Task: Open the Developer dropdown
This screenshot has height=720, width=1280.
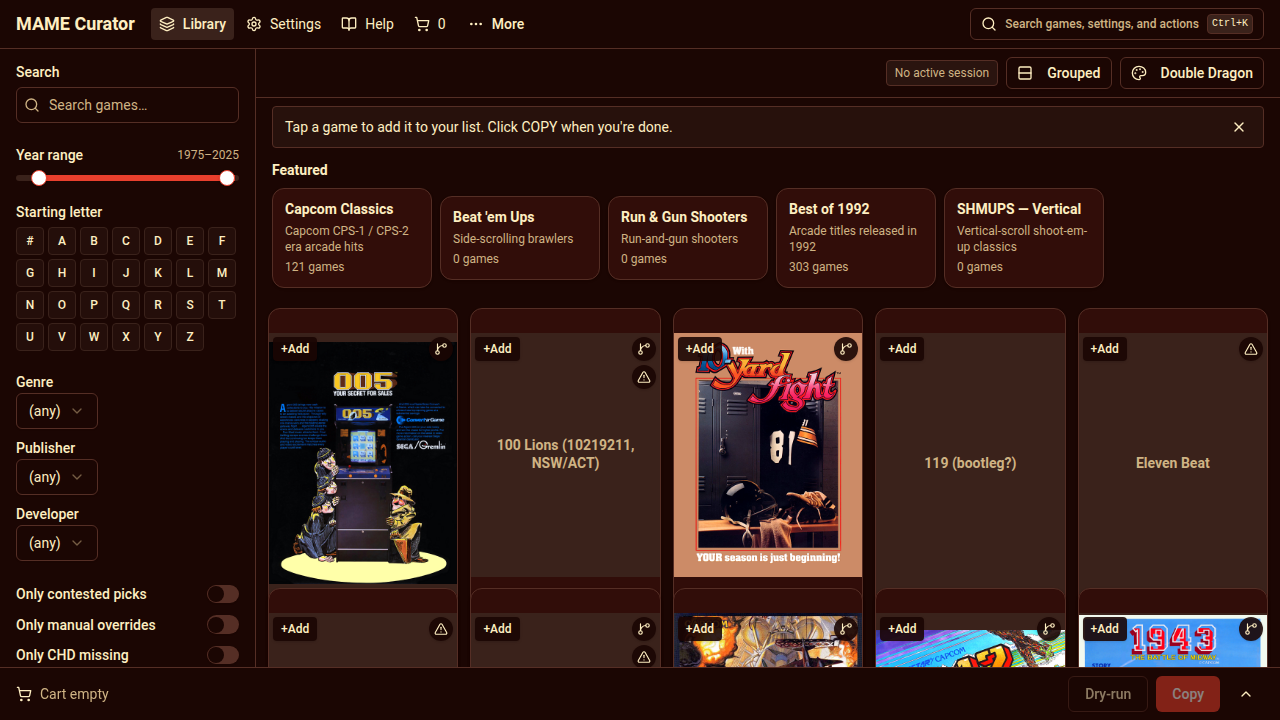Action: pyautogui.click(x=57, y=543)
